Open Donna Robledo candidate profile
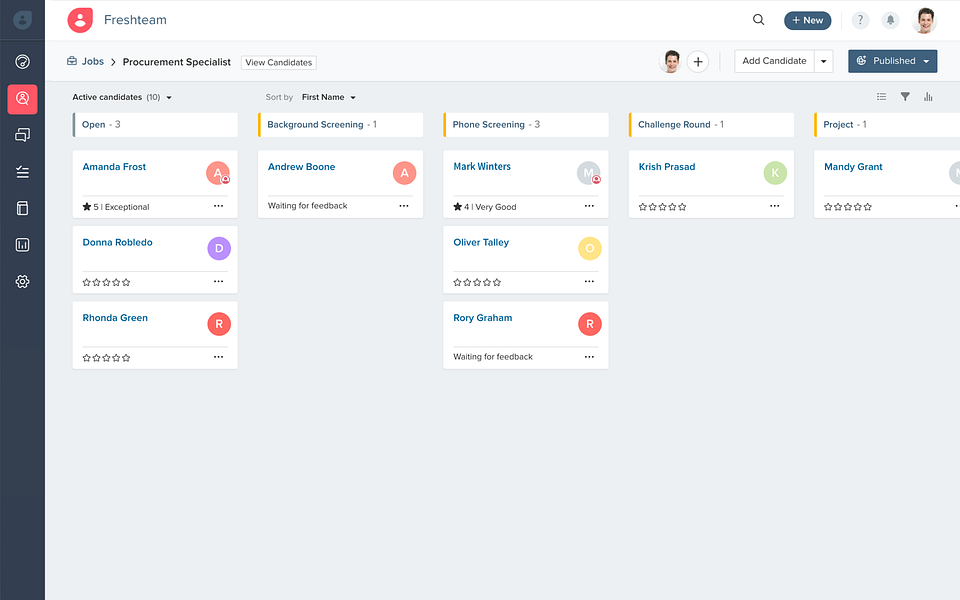This screenshot has height=600, width=960. pyautogui.click(x=117, y=242)
